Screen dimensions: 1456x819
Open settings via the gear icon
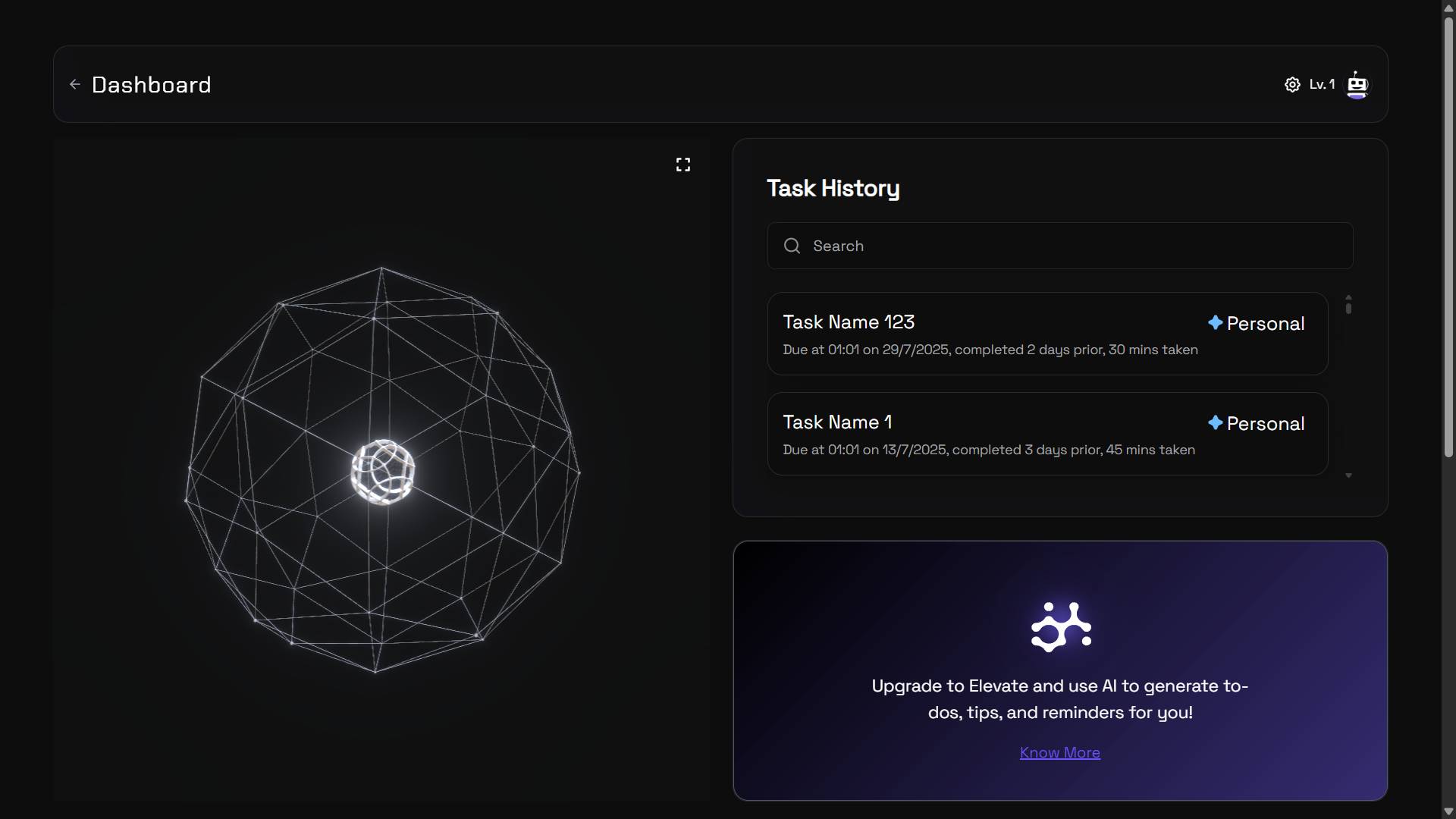(1292, 84)
